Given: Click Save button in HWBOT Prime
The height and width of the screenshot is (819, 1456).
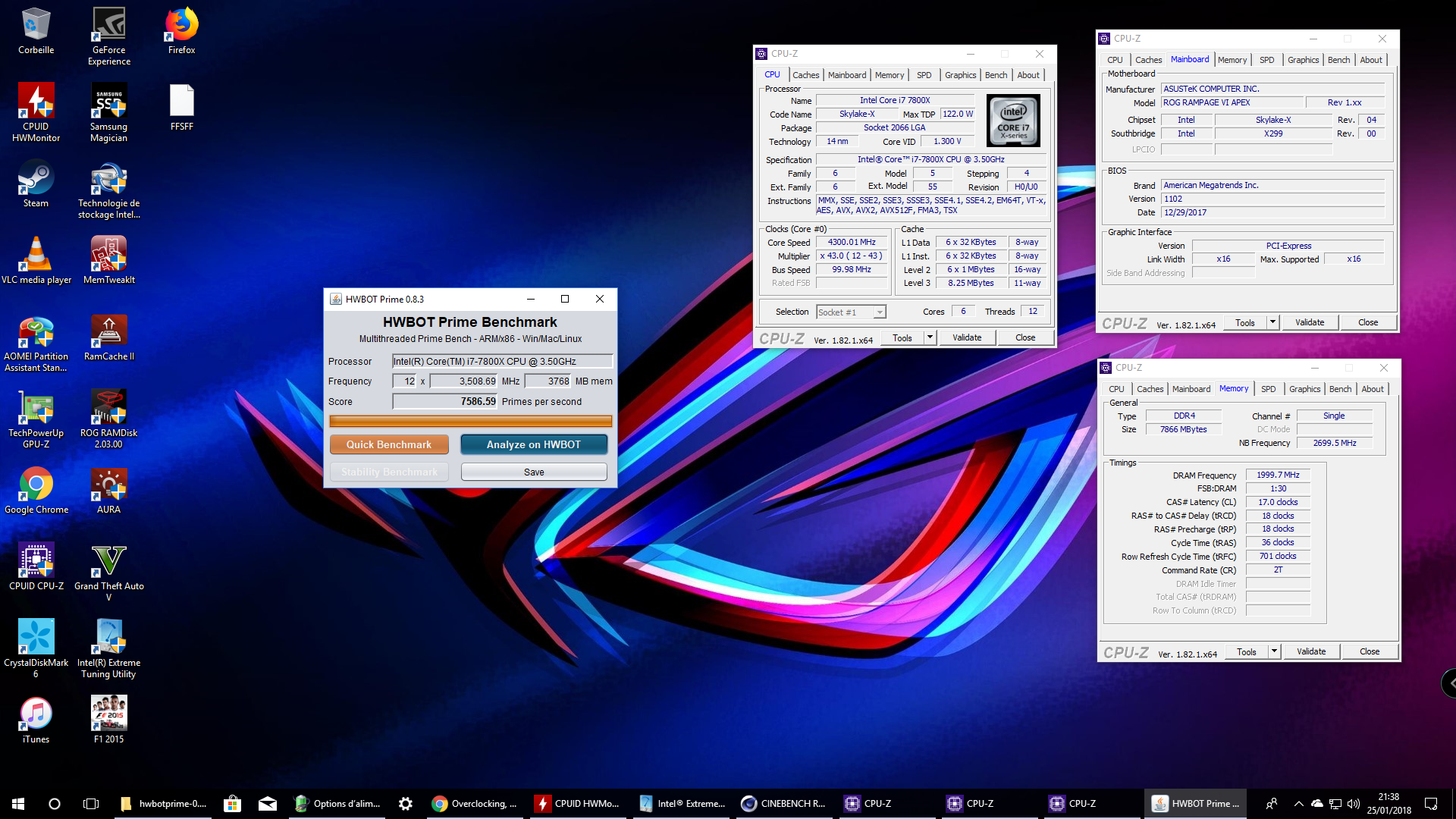Looking at the screenshot, I should (x=534, y=472).
